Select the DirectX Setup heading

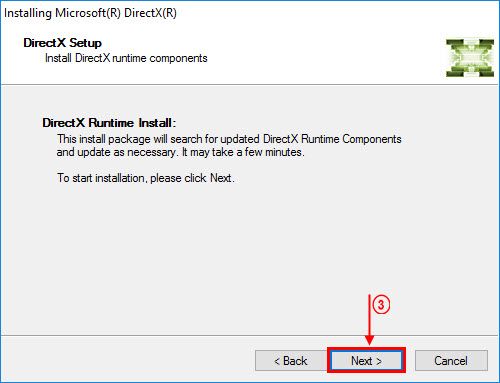point(62,43)
